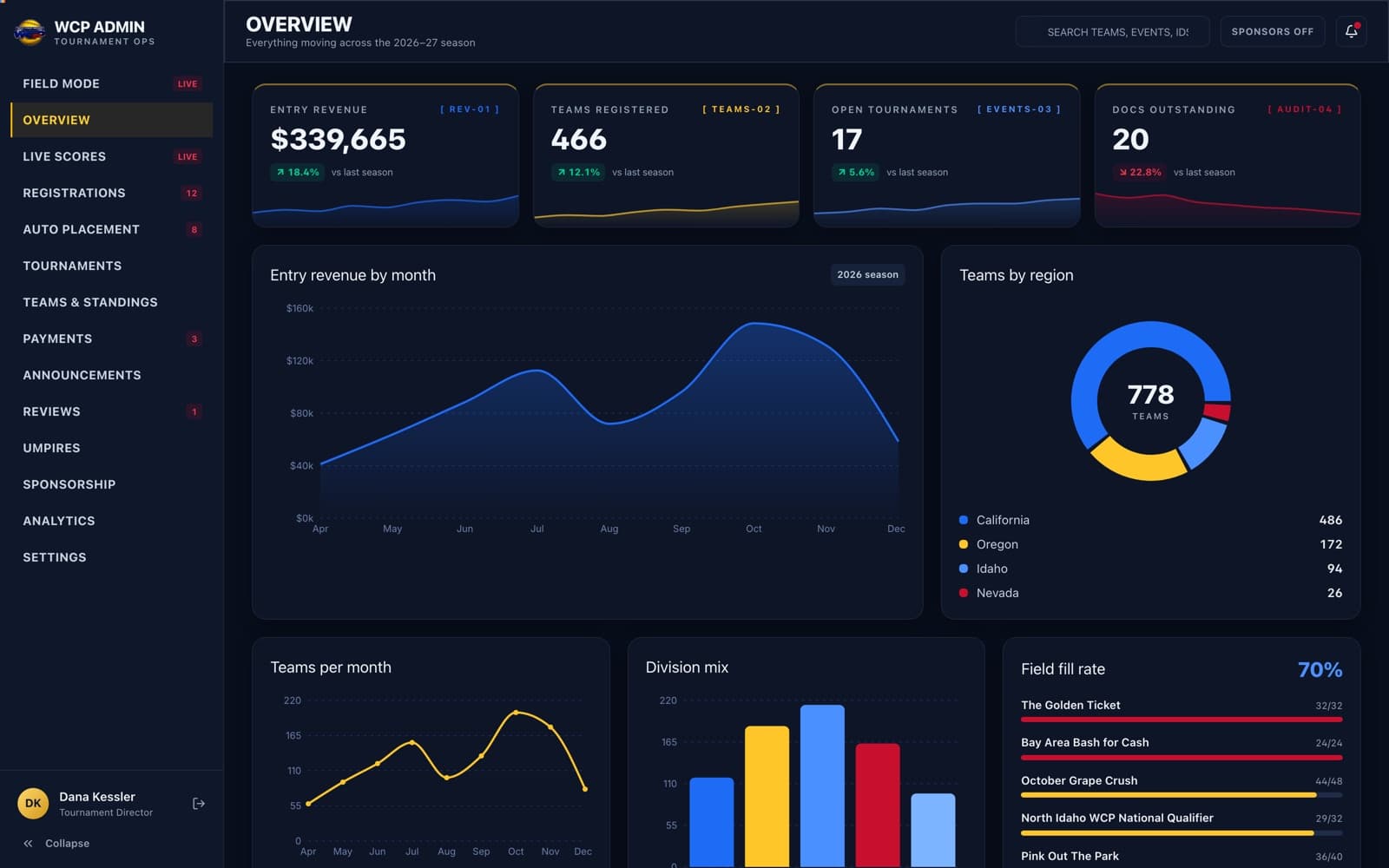Click the EVENTS-03 tag link
The width and height of the screenshot is (1389, 868).
pyautogui.click(x=1019, y=109)
